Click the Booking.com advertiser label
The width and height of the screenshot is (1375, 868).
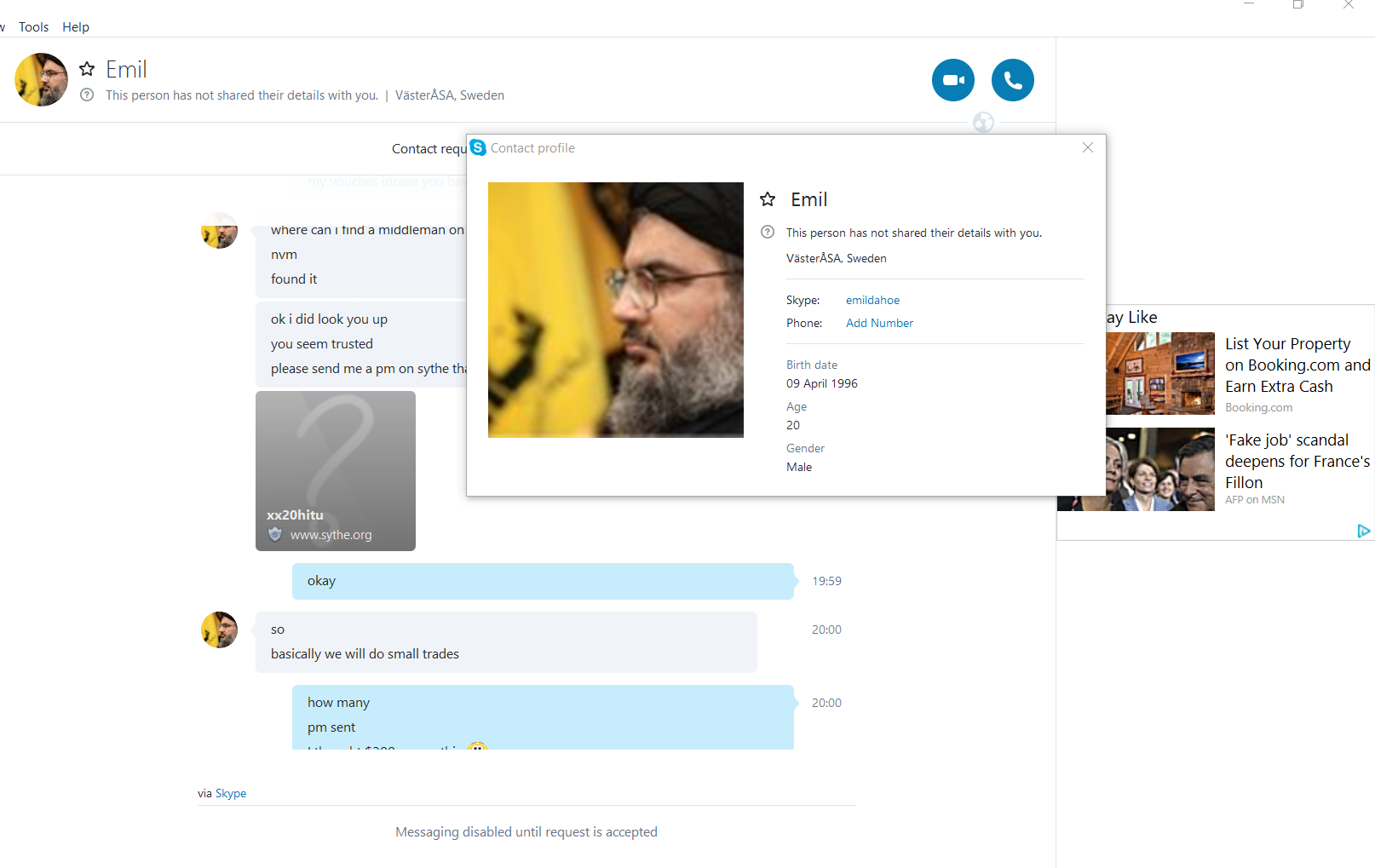click(1258, 408)
